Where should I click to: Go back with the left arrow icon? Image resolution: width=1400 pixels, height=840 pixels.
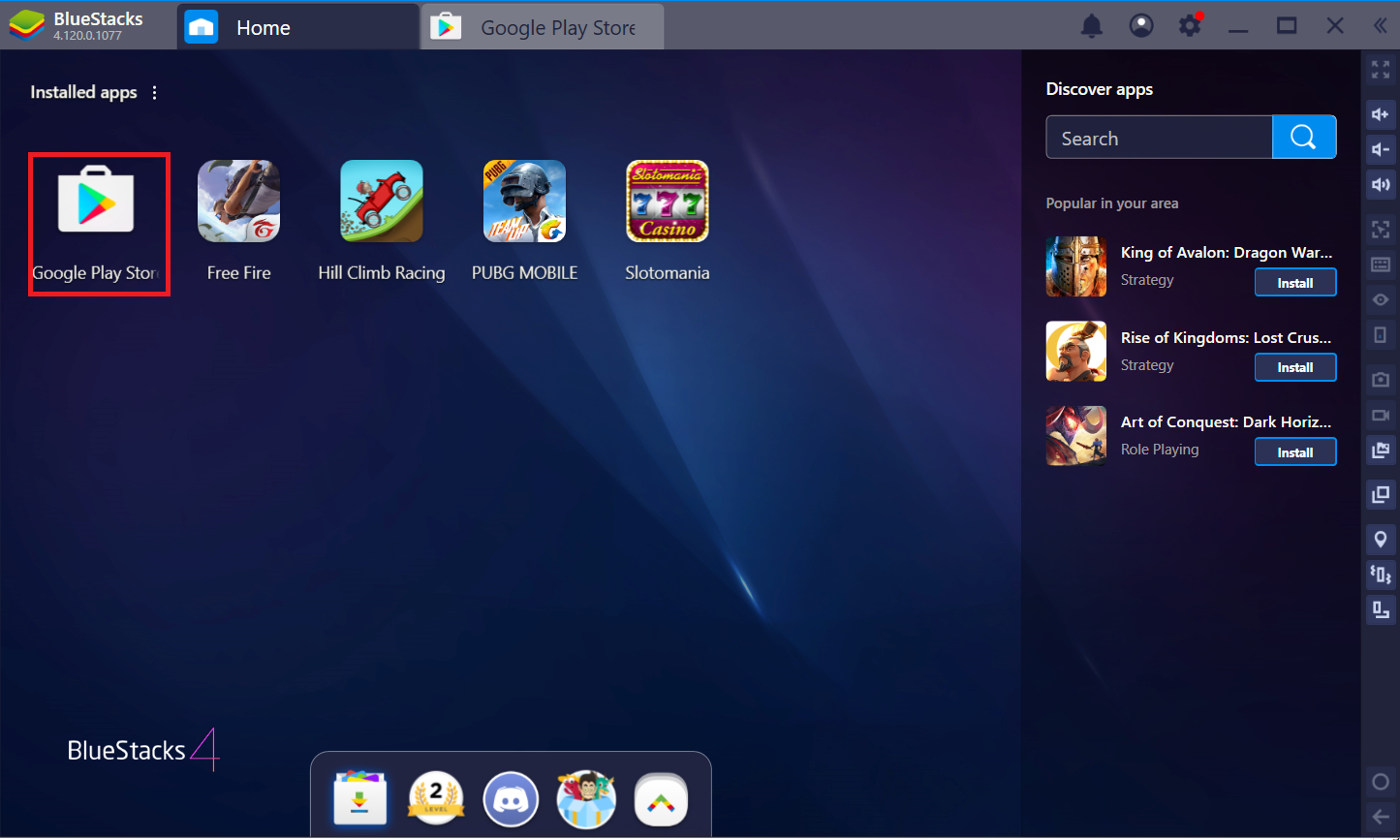(1381, 817)
